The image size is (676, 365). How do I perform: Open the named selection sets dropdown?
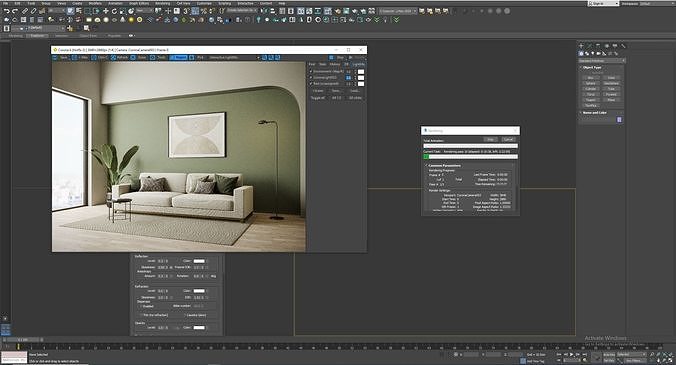point(242,10)
